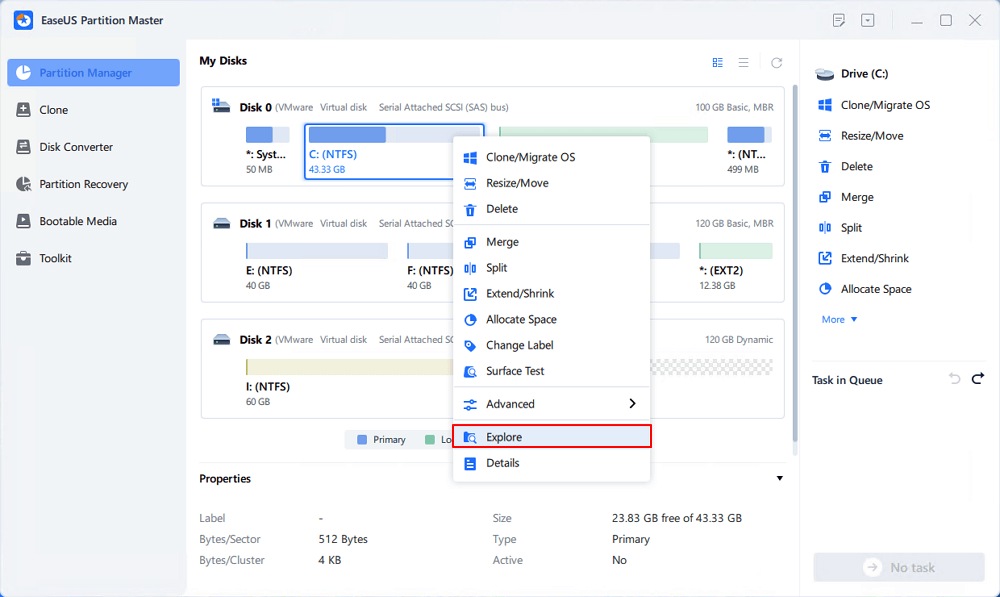Click the undo task arrow

pos(954,379)
